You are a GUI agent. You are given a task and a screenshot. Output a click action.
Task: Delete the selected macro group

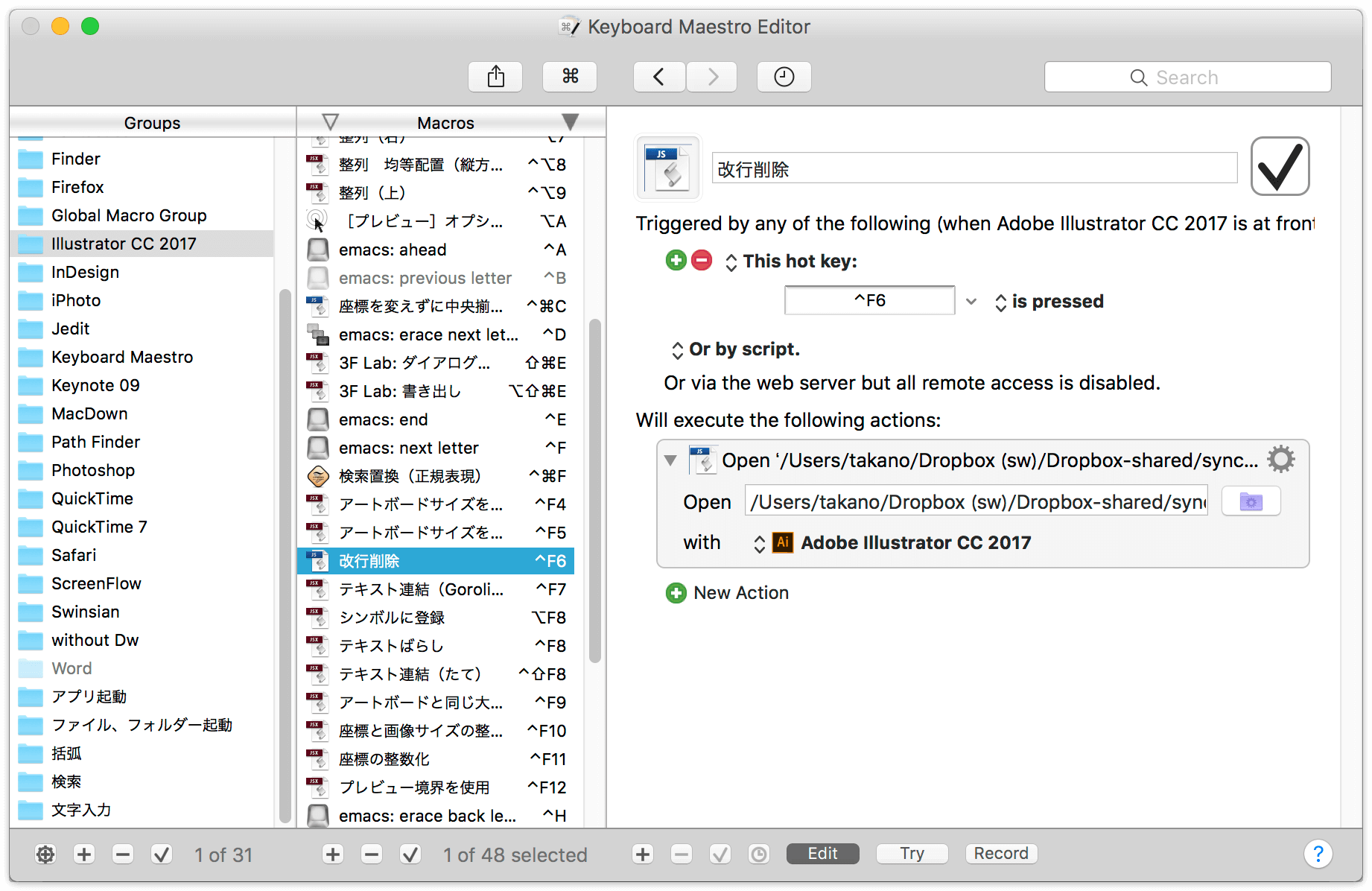point(123,854)
